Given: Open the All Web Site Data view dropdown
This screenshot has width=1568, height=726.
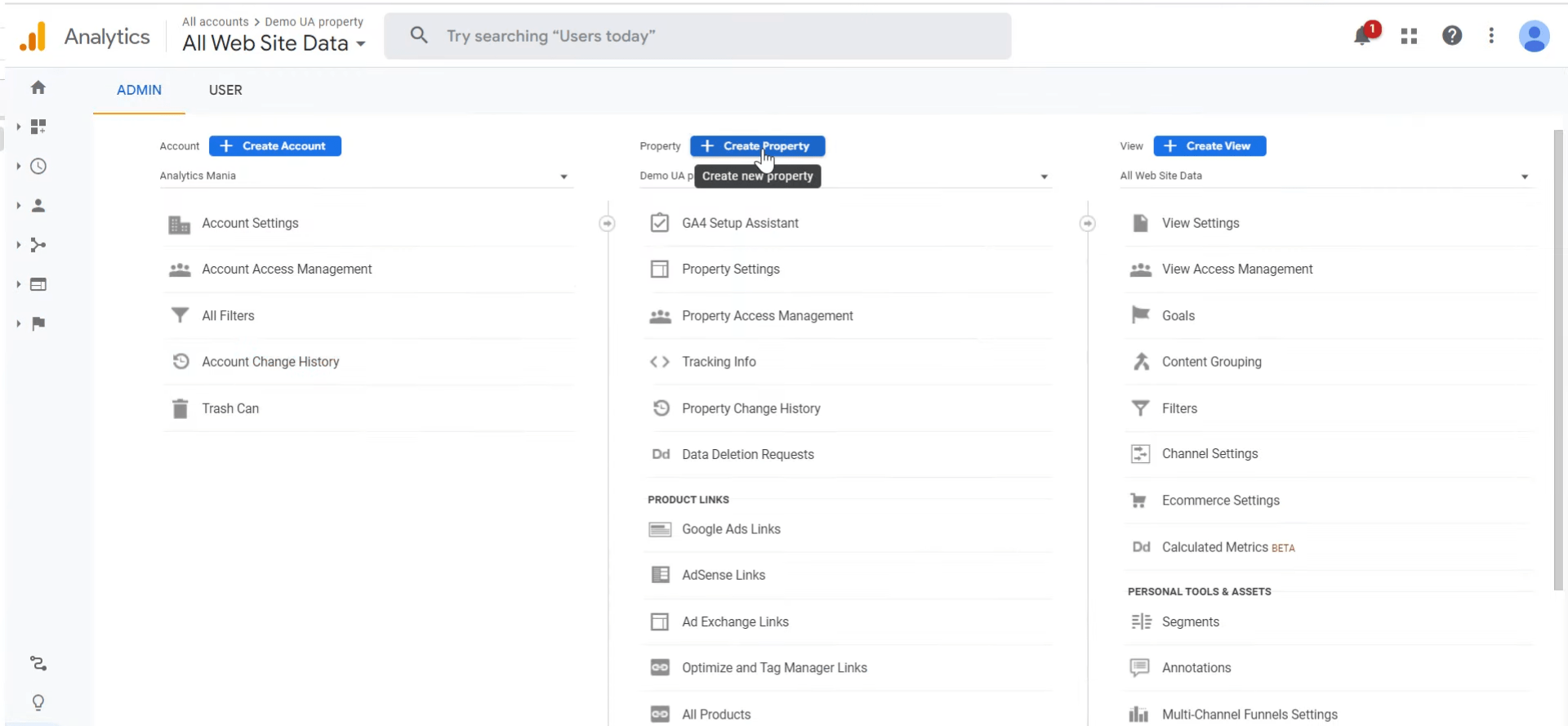Looking at the screenshot, I should click(1325, 176).
